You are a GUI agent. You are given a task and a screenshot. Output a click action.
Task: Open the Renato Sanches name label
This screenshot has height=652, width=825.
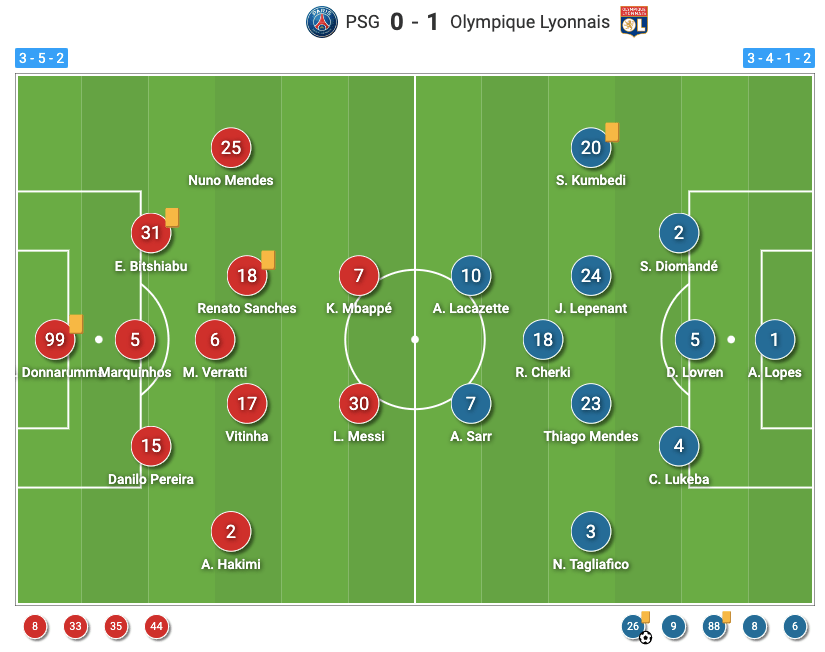[247, 308]
